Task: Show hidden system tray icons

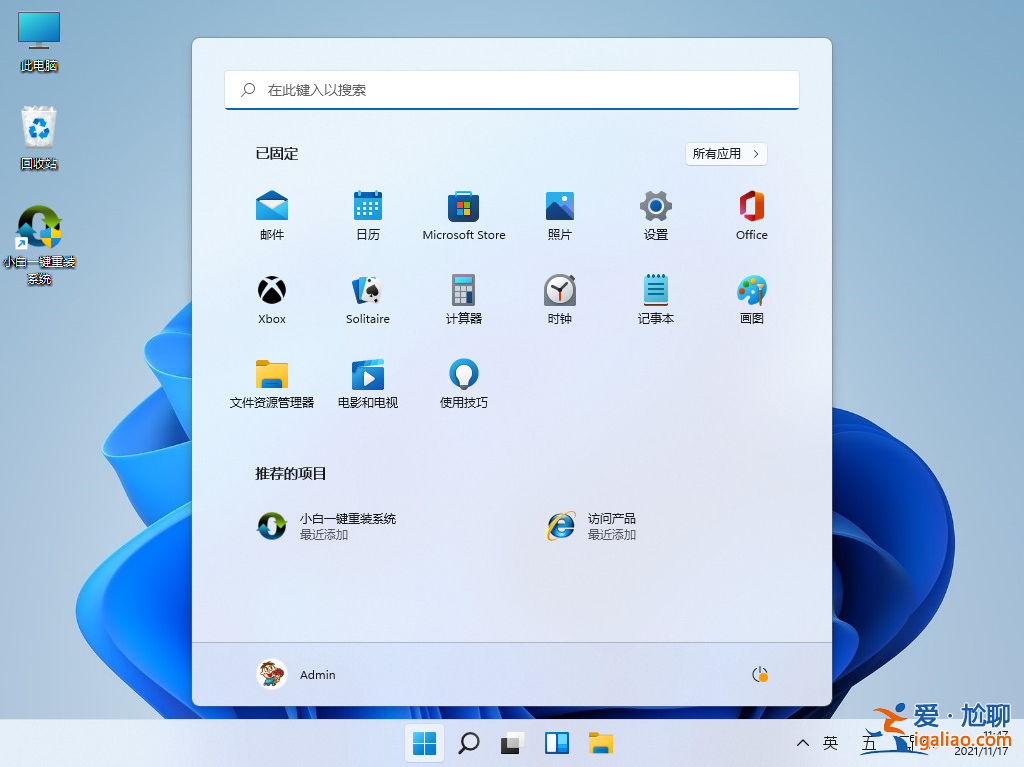Action: coord(802,743)
